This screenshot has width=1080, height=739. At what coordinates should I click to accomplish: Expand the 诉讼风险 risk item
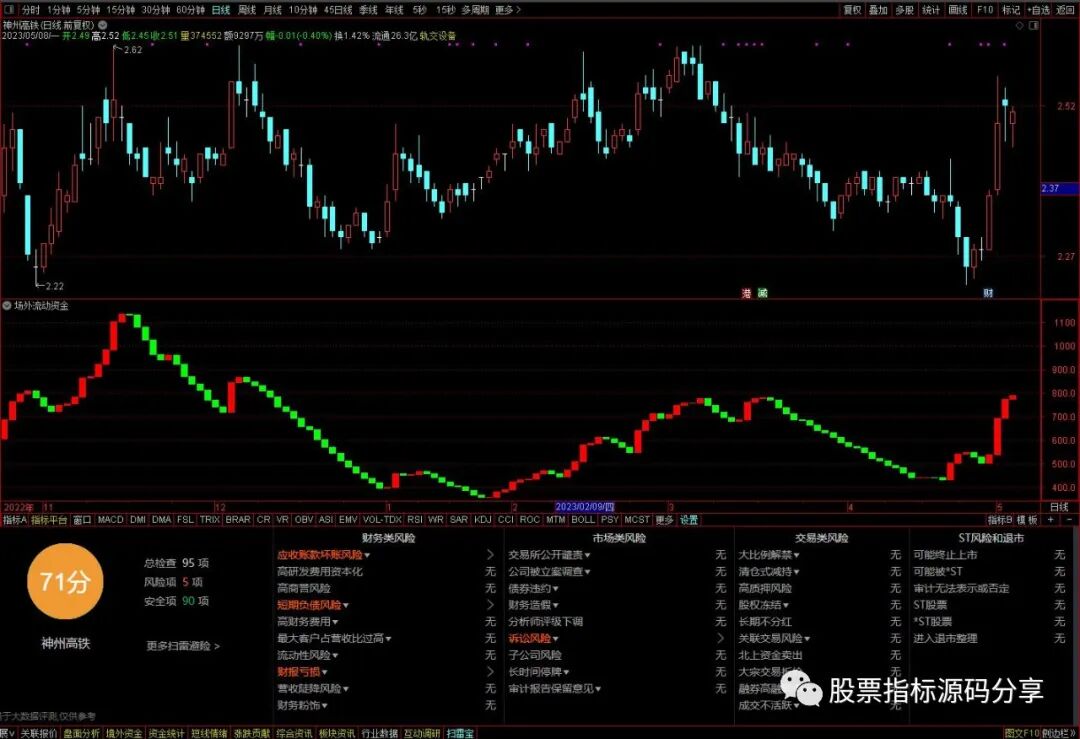pos(533,638)
